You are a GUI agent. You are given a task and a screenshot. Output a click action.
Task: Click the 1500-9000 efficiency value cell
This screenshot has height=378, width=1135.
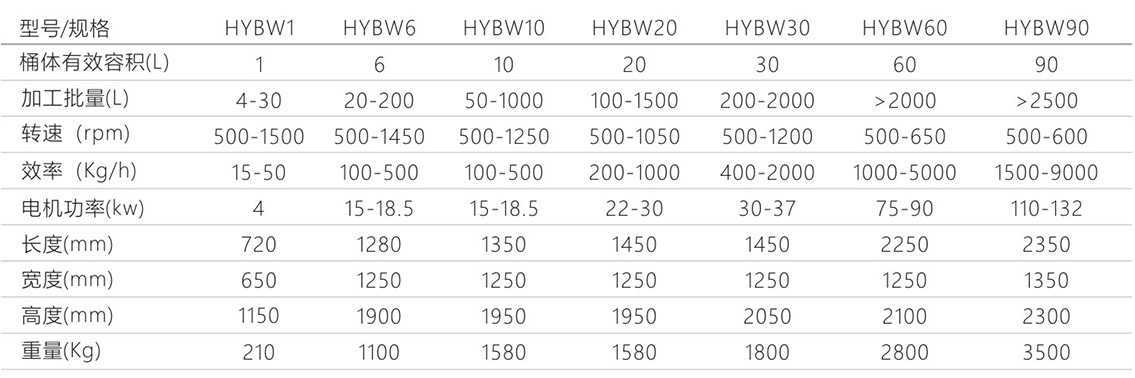(1046, 173)
